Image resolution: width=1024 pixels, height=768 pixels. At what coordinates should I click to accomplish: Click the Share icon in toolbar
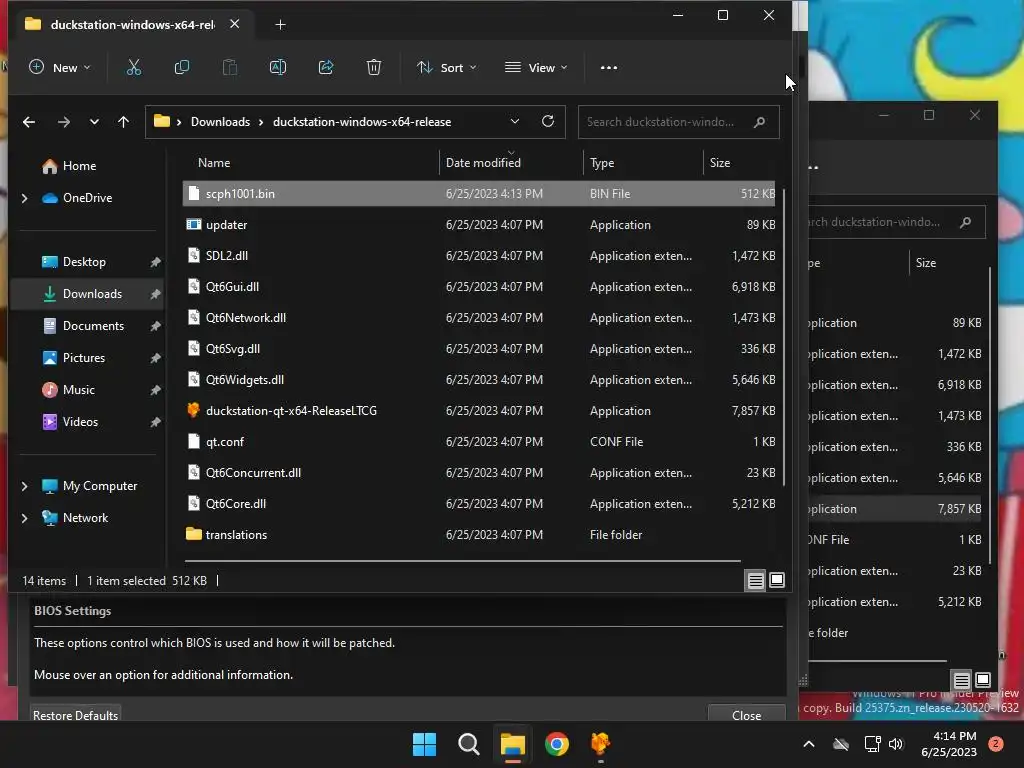pyautogui.click(x=326, y=67)
